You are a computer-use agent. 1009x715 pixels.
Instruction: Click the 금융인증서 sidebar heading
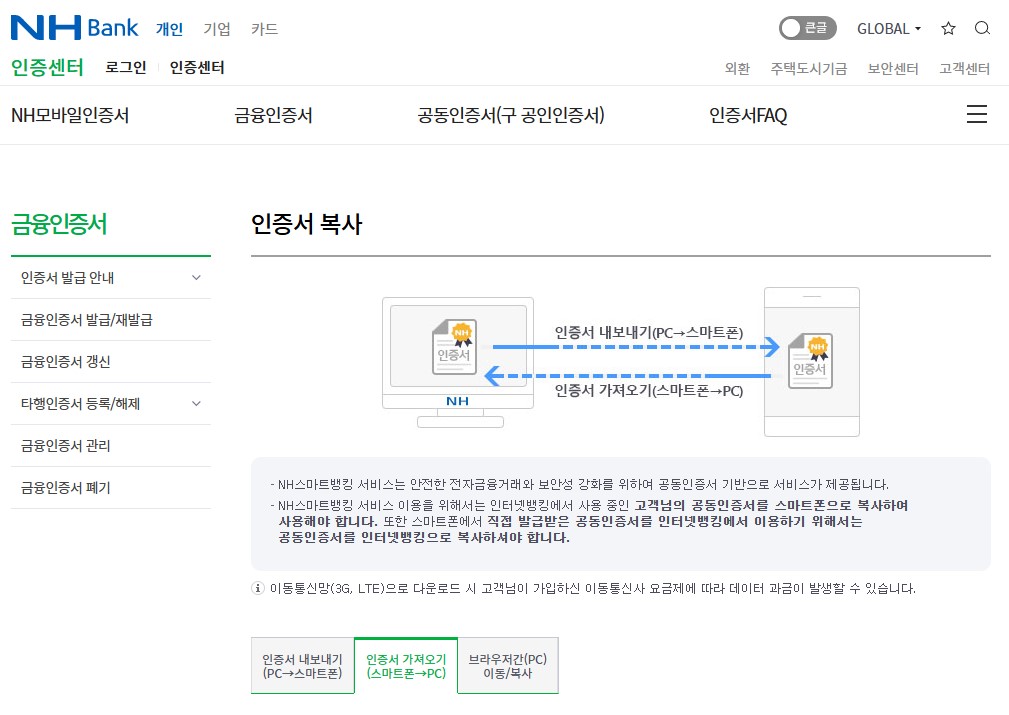click(x=59, y=224)
